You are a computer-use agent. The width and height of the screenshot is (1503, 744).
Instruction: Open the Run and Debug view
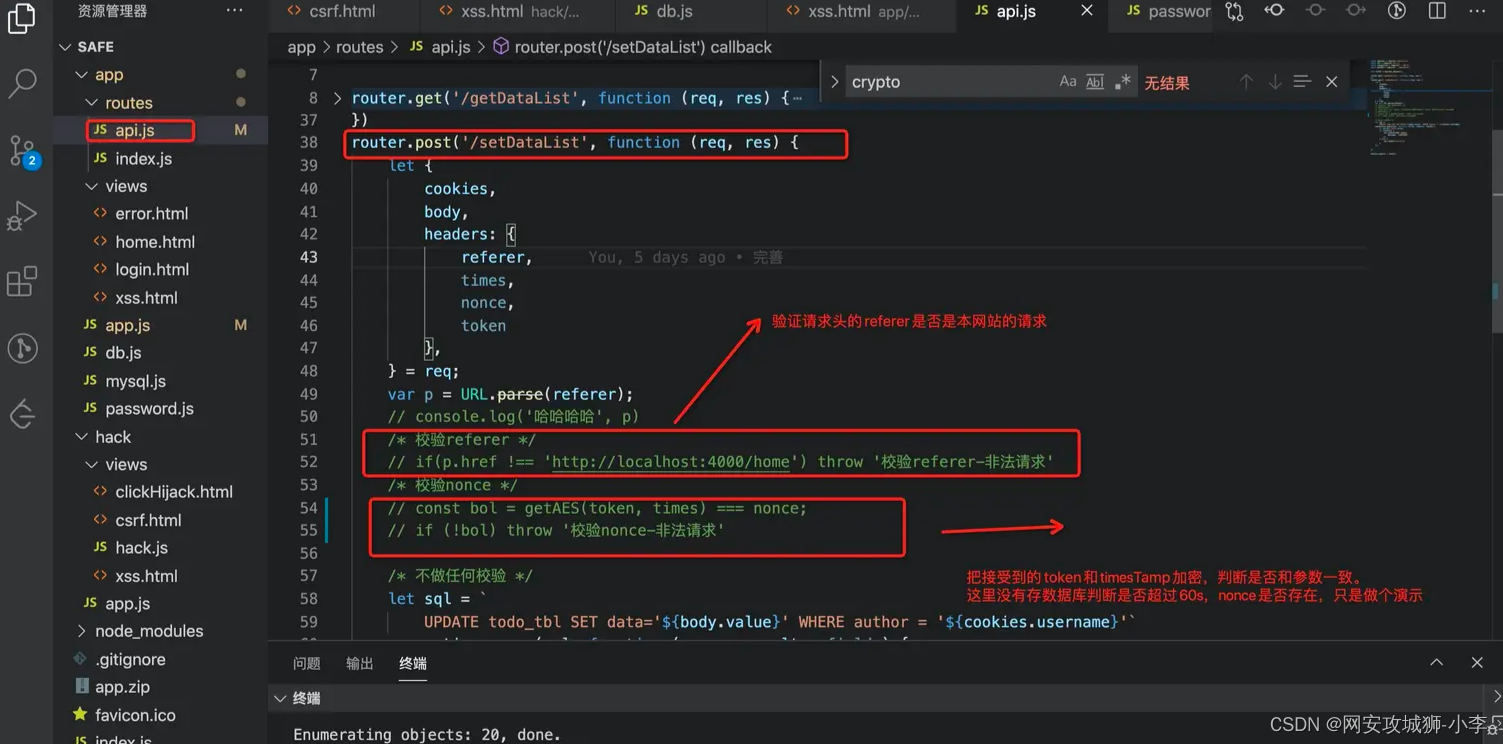click(22, 215)
